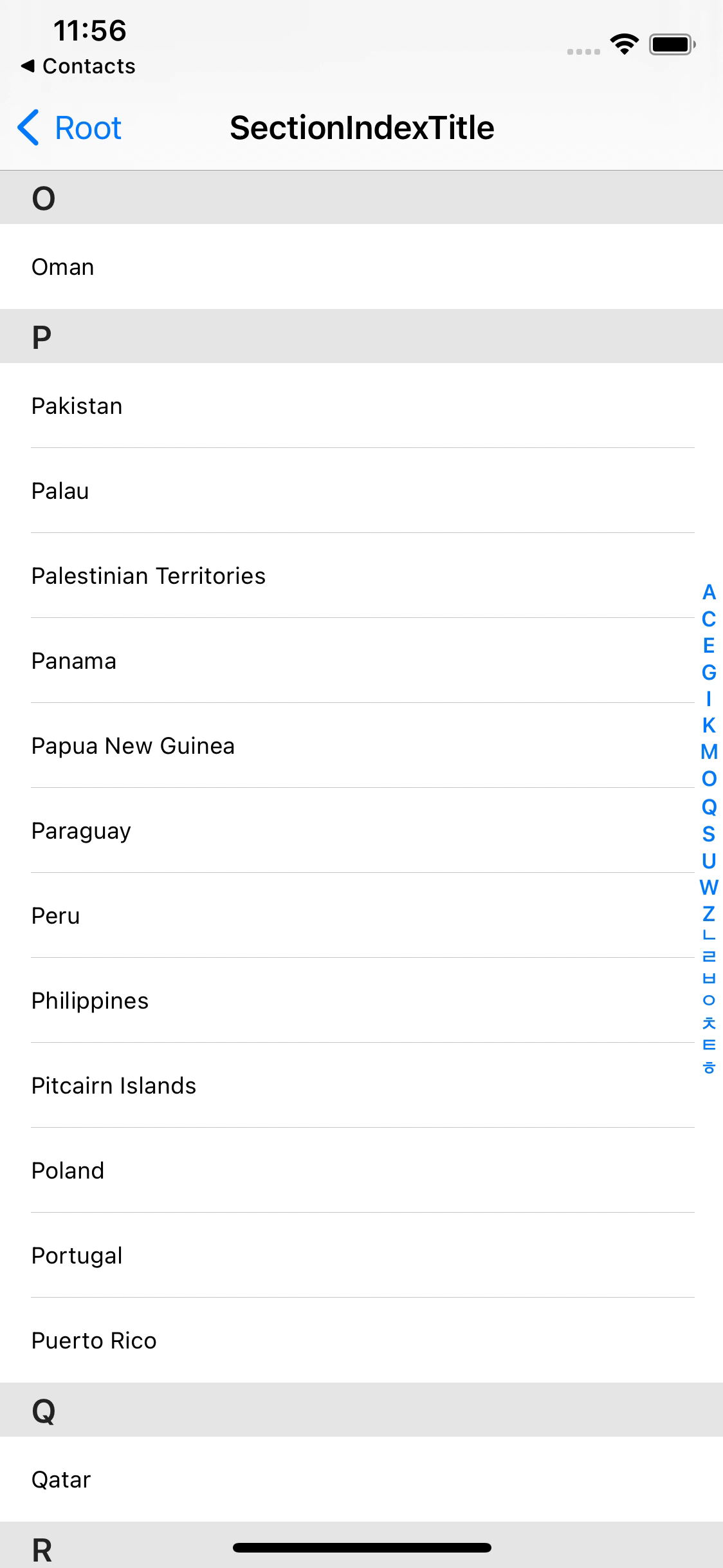Select Papua New Guinea

pyautogui.click(x=361, y=745)
